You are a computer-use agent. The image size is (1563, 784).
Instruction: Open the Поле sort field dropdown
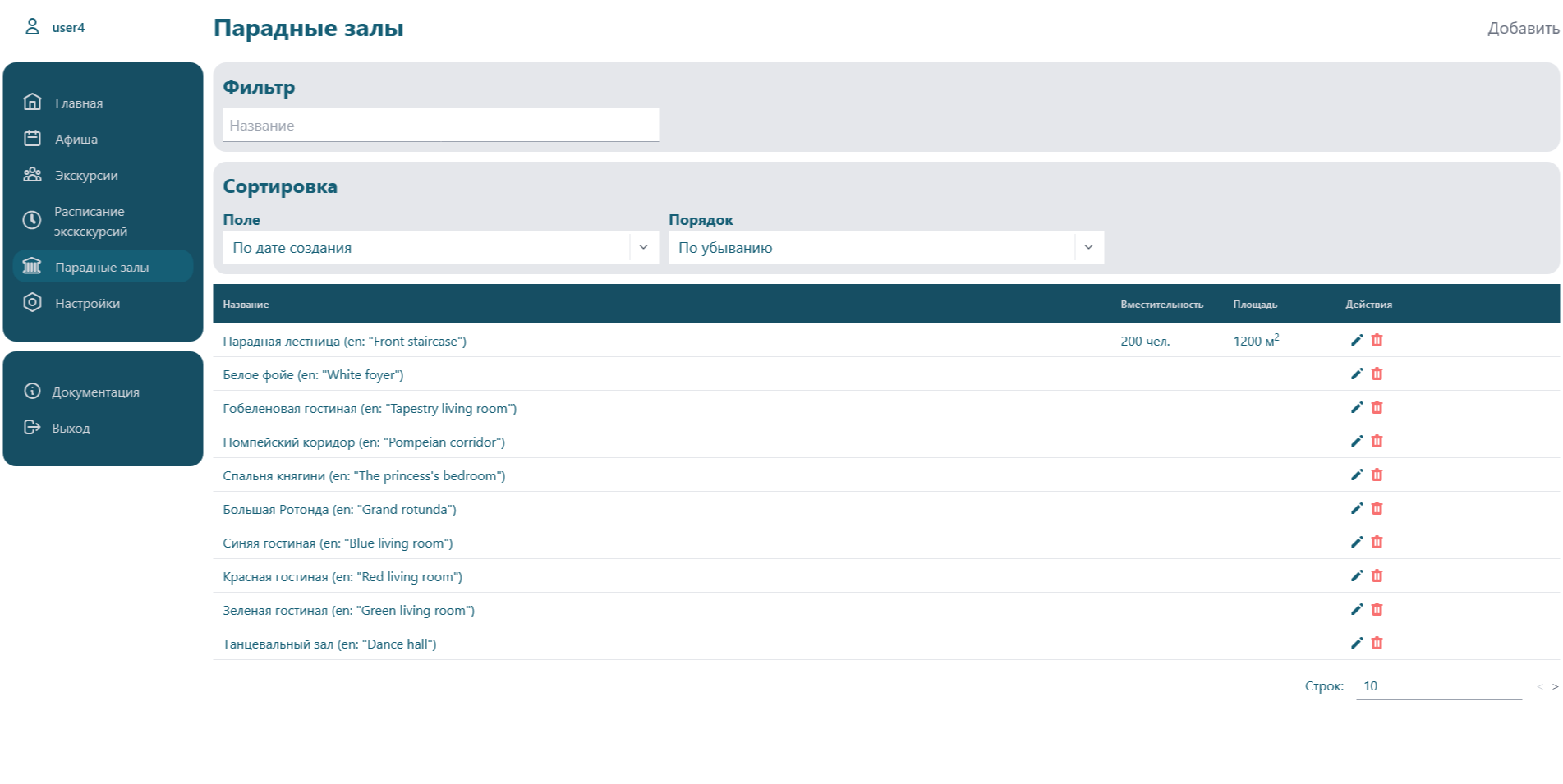tap(440, 247)
